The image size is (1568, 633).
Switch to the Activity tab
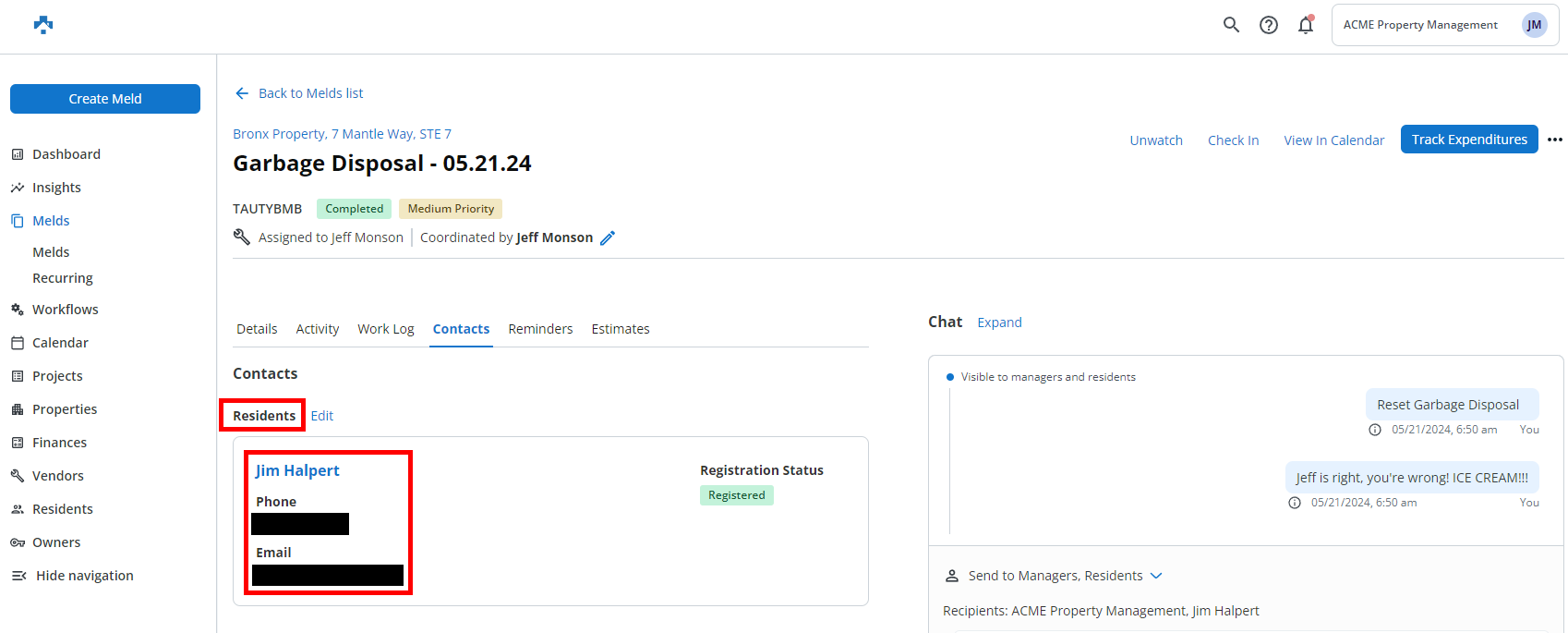pyautogui.click(x=317, y=329)
